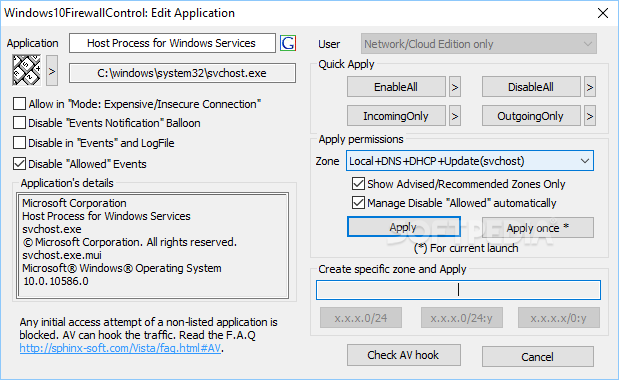This screenshot has width=619, height=380.
Task: Open the Zone dropdown list
Action: [x=470, y=161]
